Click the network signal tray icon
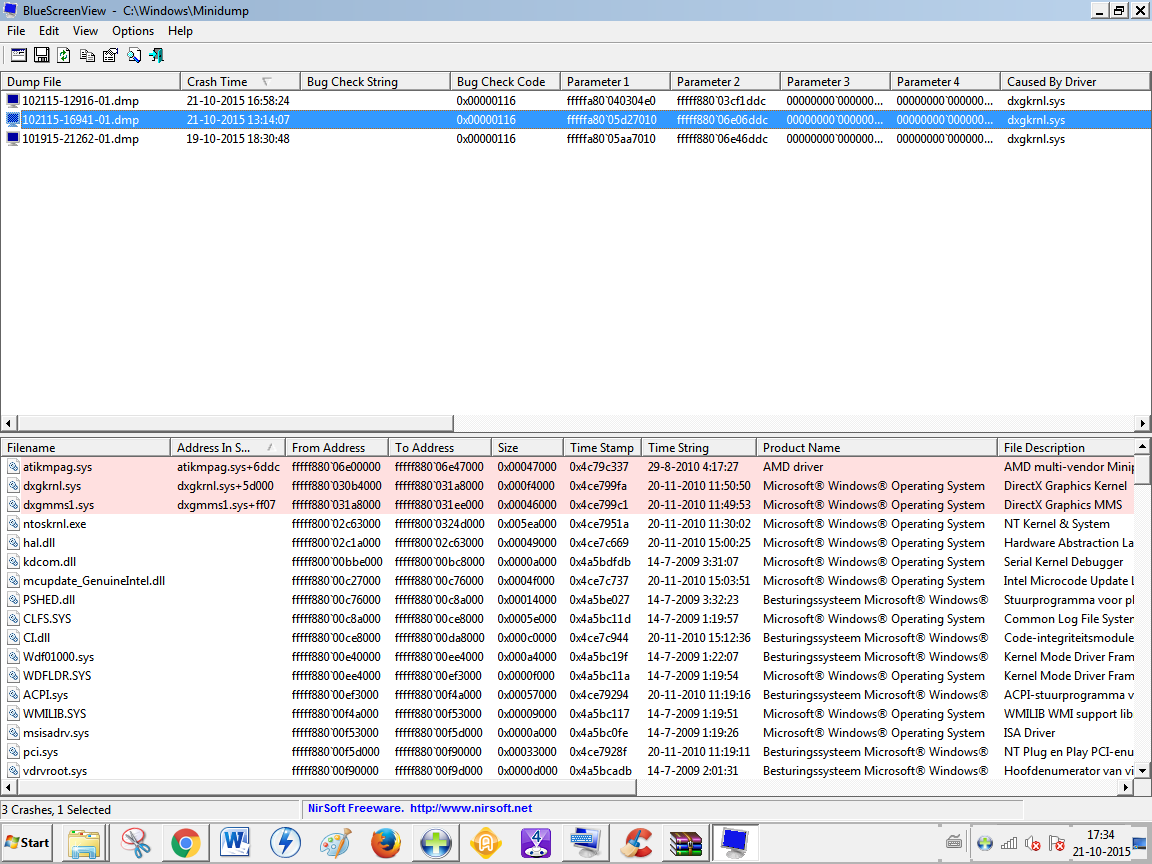1152x864 pixels. 1009,843
